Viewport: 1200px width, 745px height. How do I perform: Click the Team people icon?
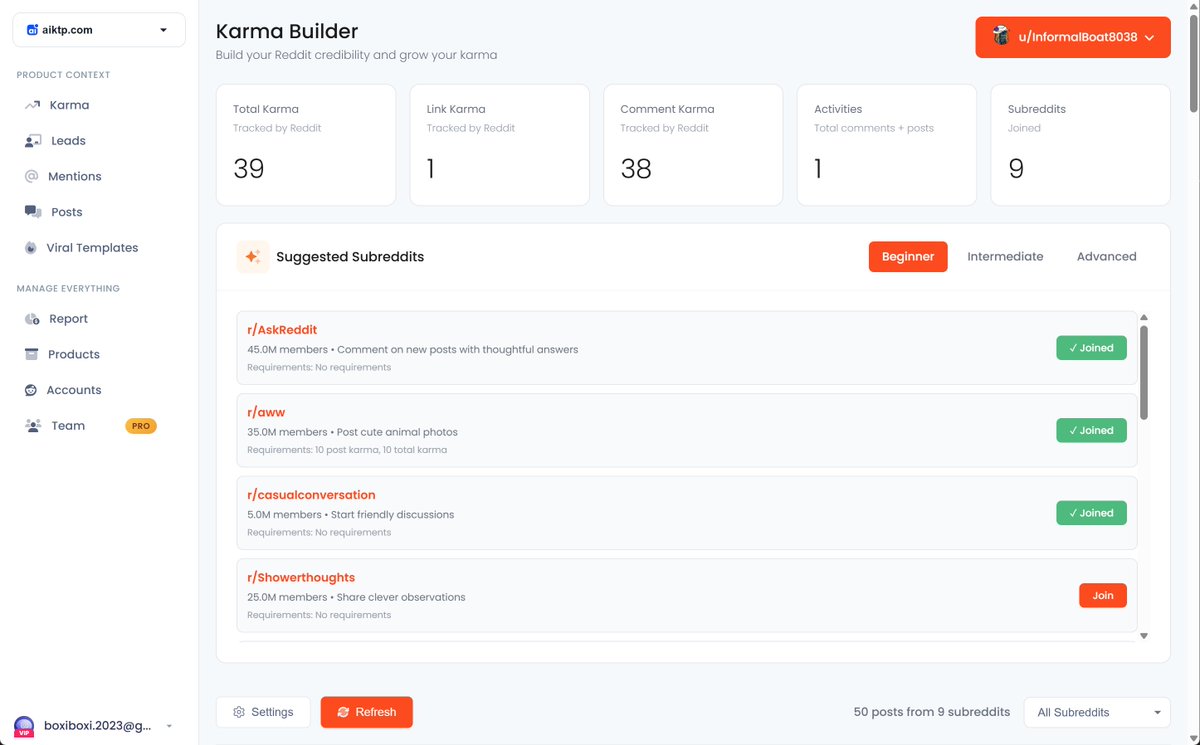33,426
